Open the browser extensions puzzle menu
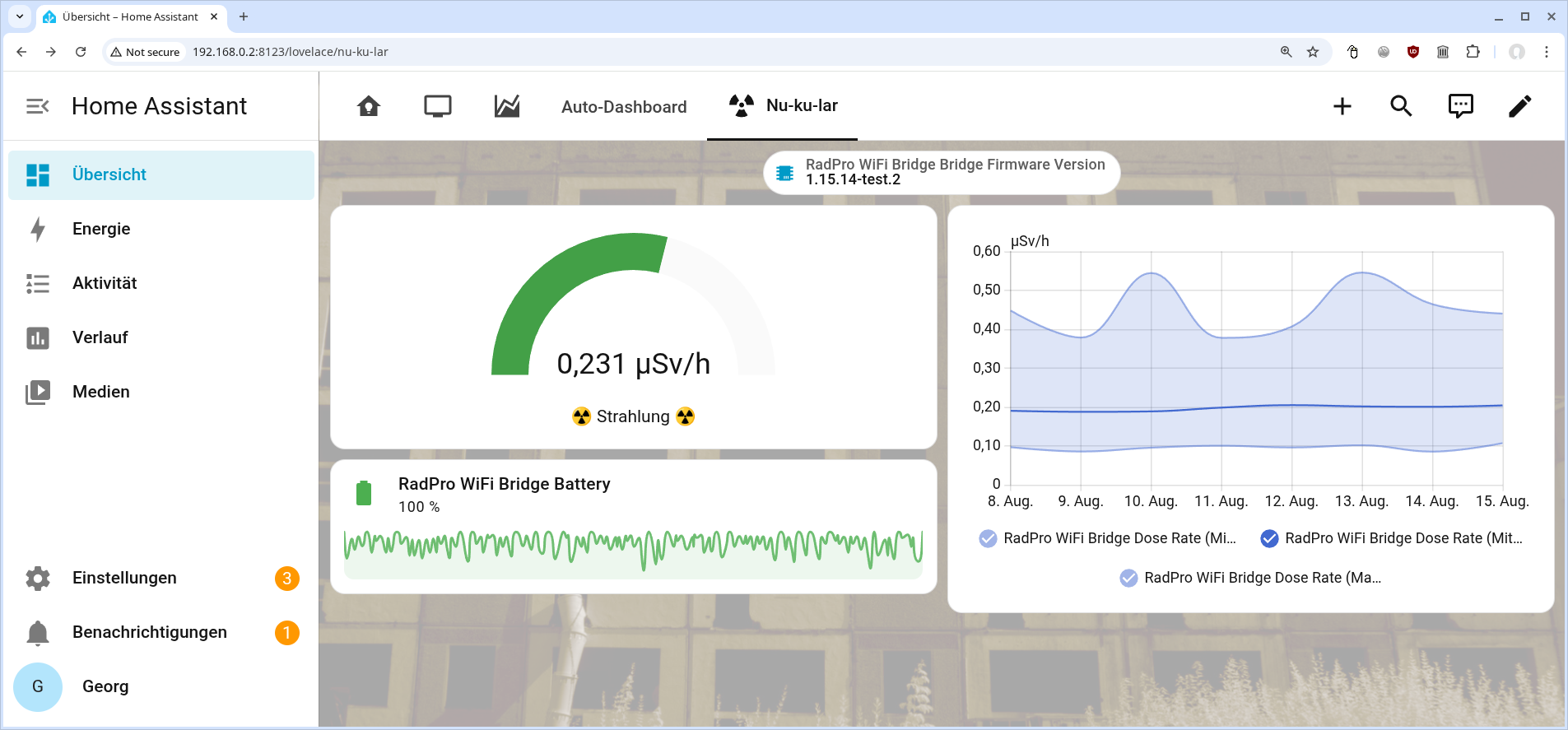 1473,52
